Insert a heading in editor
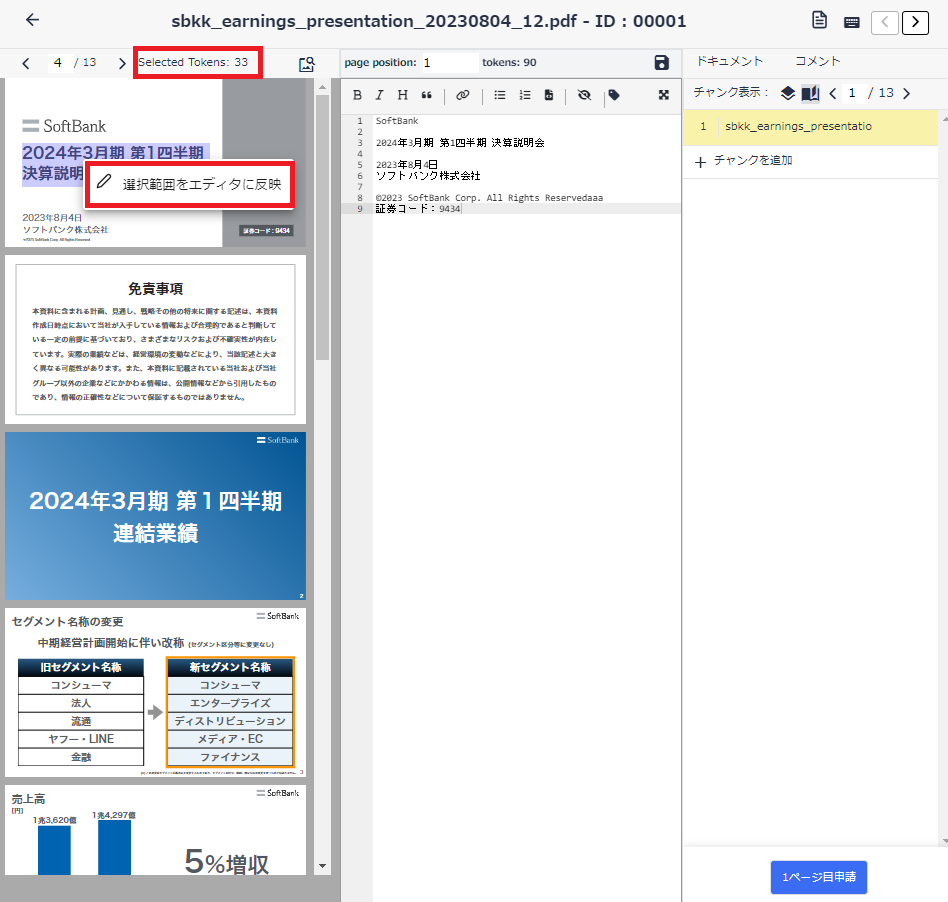Screen dimensions: 948x902 click(403, 95)
